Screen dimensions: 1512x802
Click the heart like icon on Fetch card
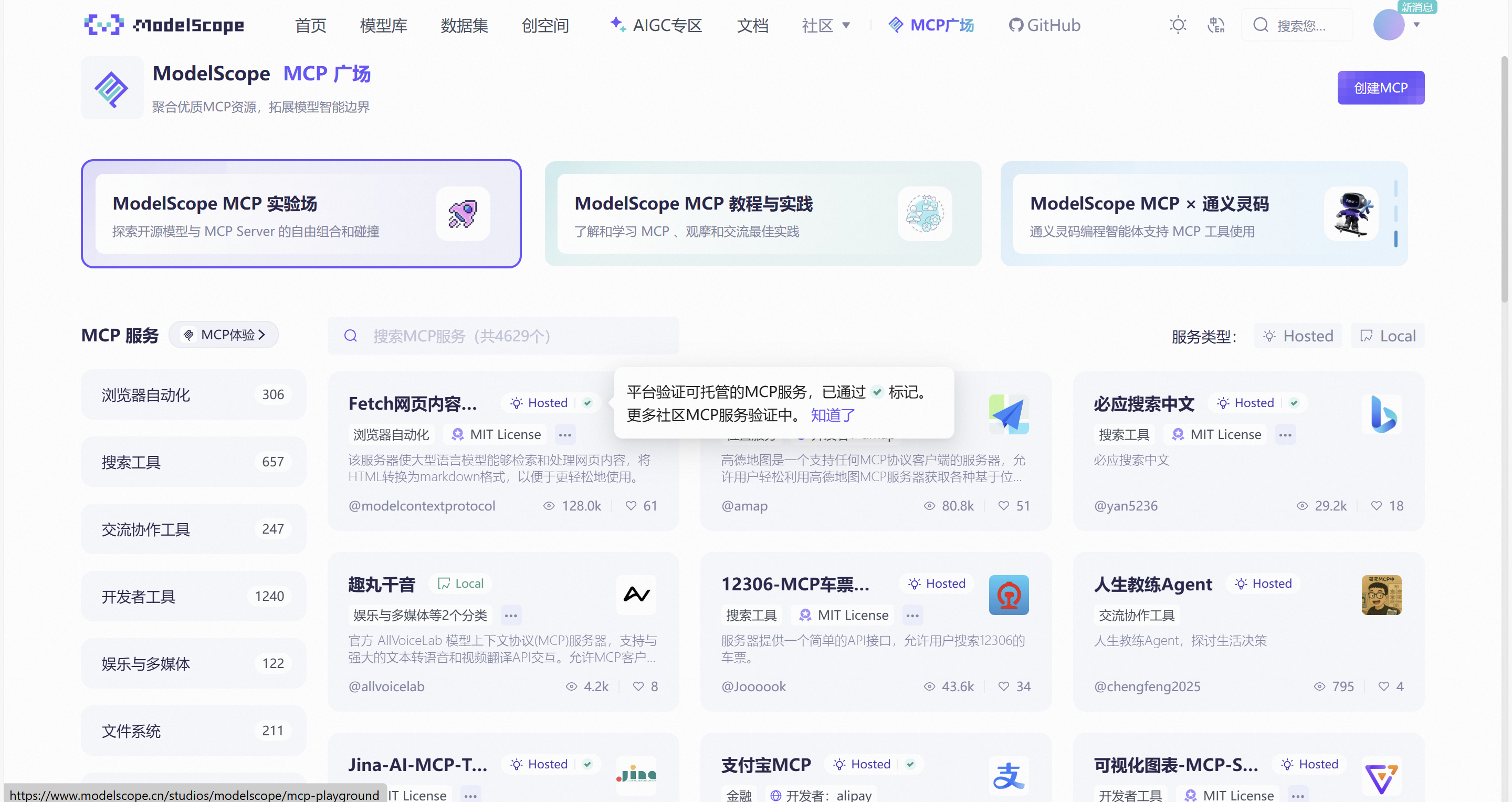pyautogui.click(x=631, y=505)
